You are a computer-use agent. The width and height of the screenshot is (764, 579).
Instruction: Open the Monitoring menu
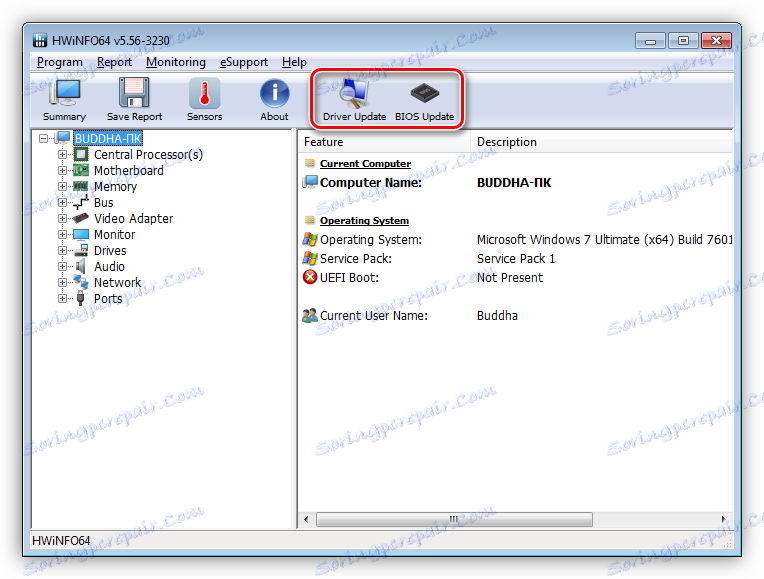click(176, 62)
